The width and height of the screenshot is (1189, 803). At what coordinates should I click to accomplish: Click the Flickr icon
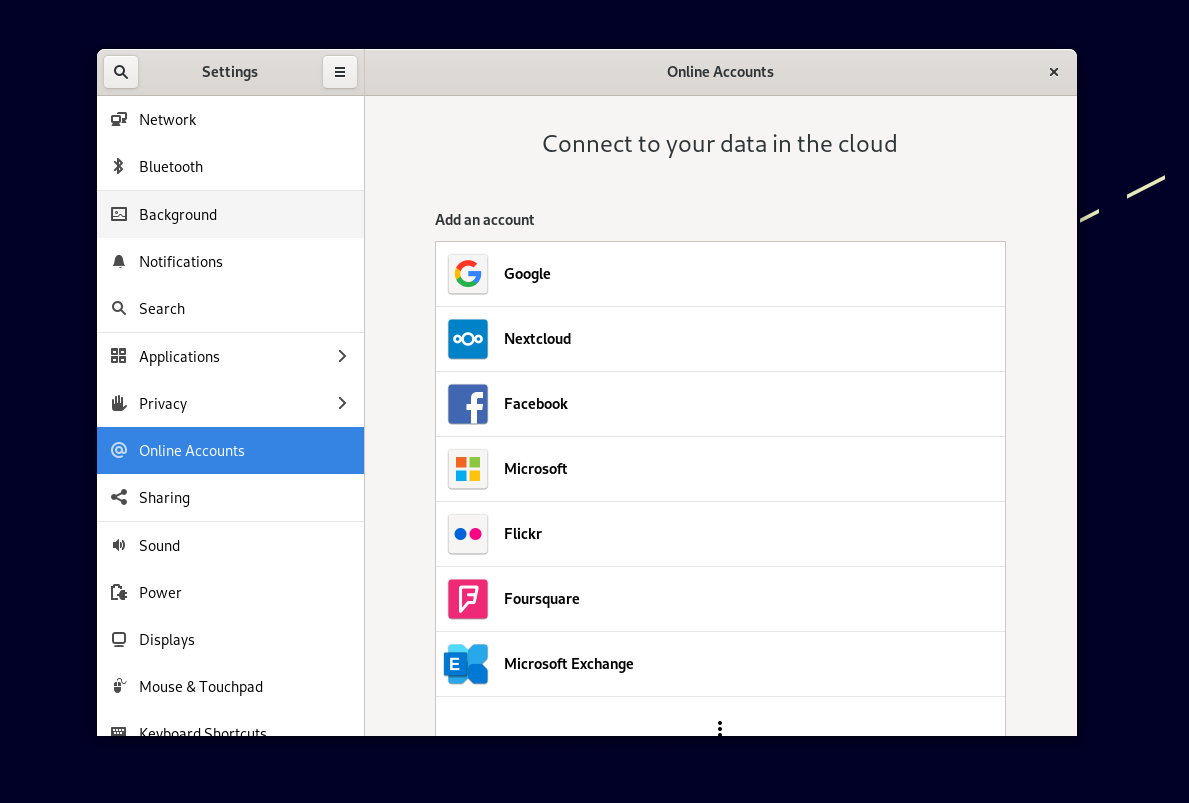(x=467, y=533)
